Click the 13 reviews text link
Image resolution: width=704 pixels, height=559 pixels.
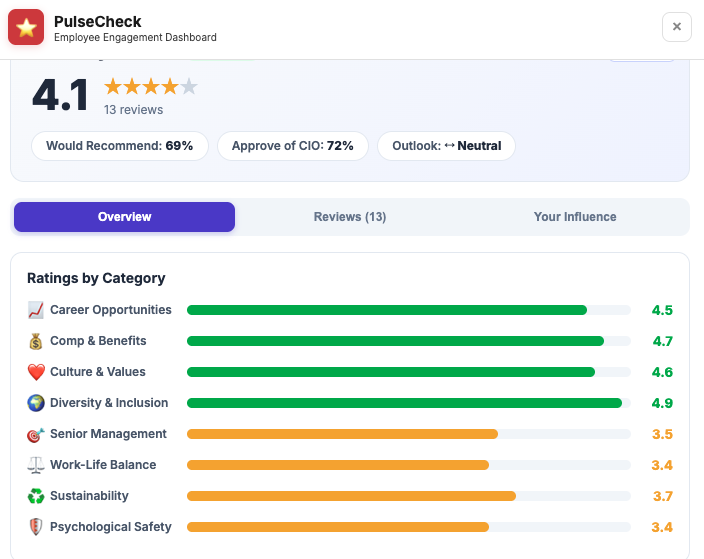click(133, 110)
